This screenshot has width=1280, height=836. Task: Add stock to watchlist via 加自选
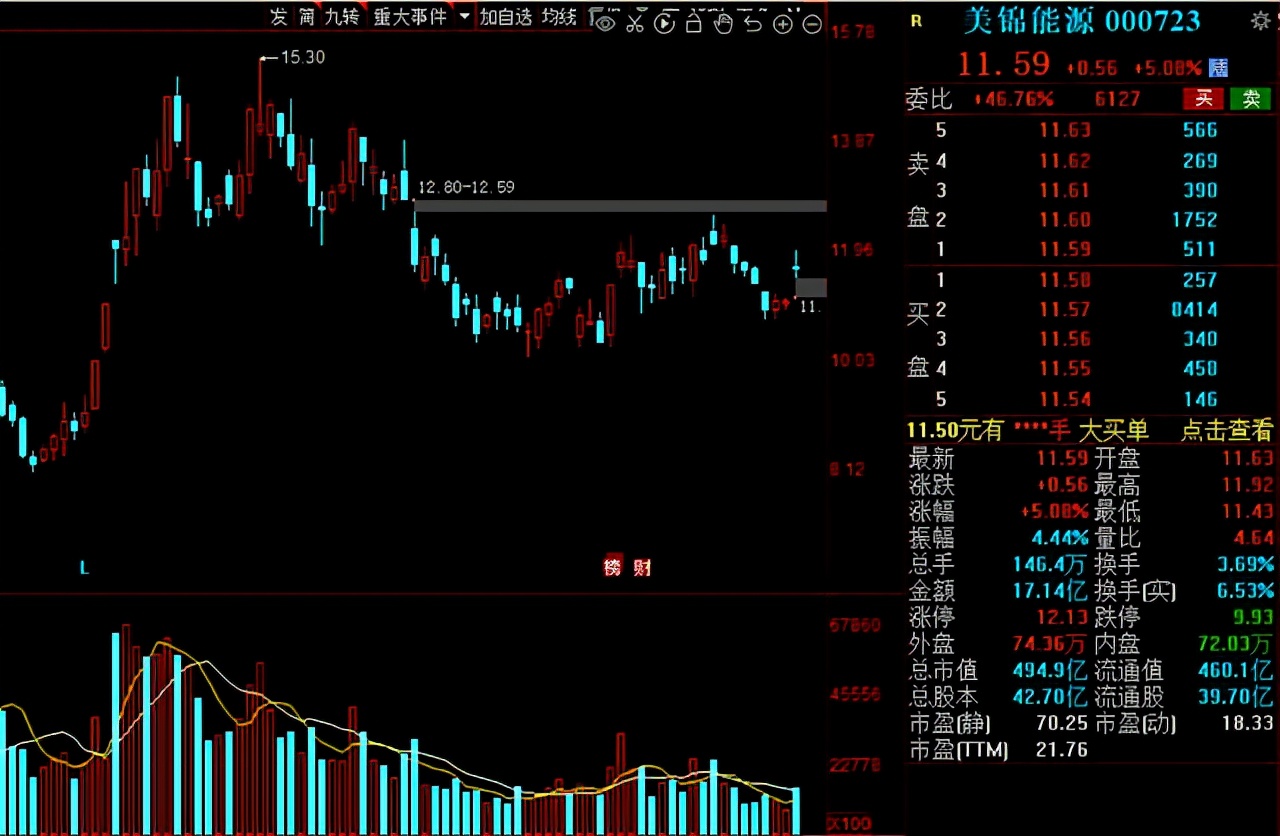tap(506, 17)
